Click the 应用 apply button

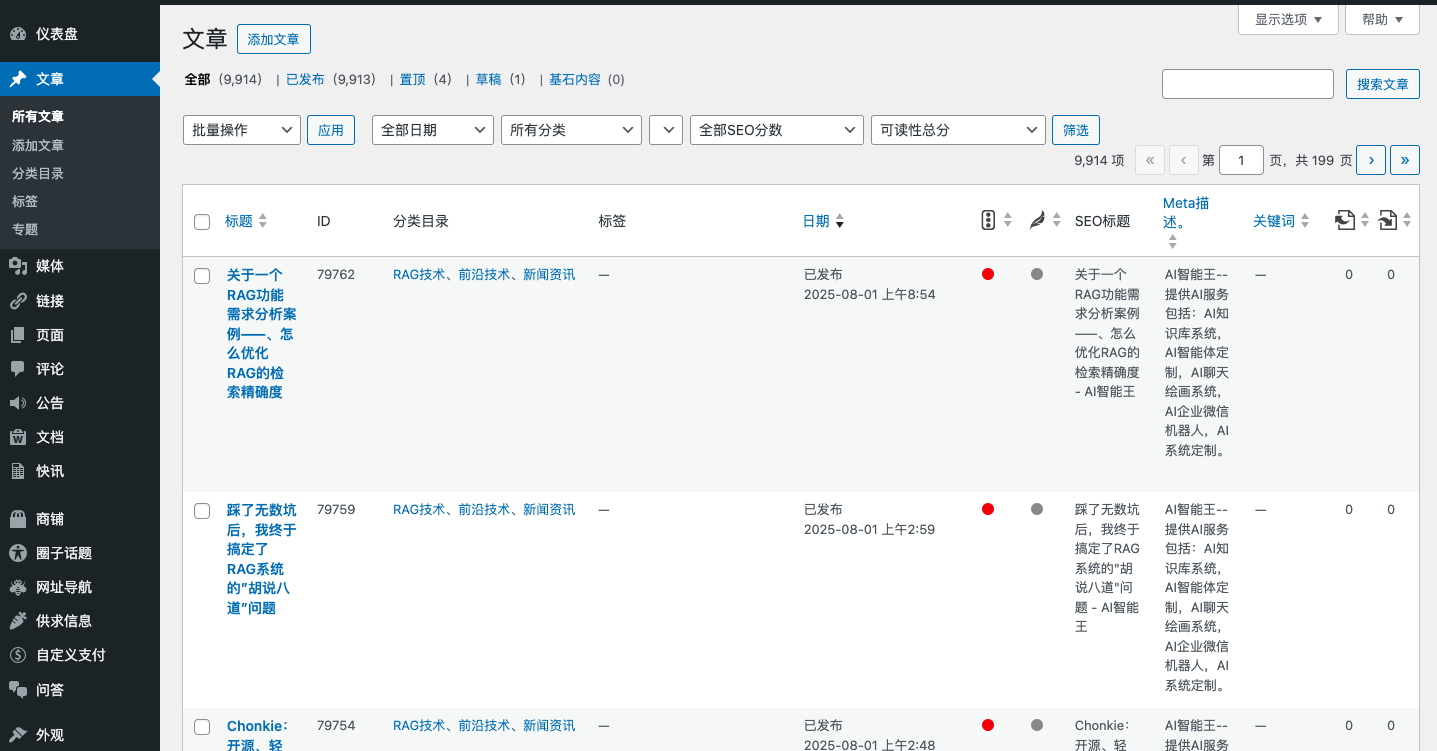[x=331, y=130]
